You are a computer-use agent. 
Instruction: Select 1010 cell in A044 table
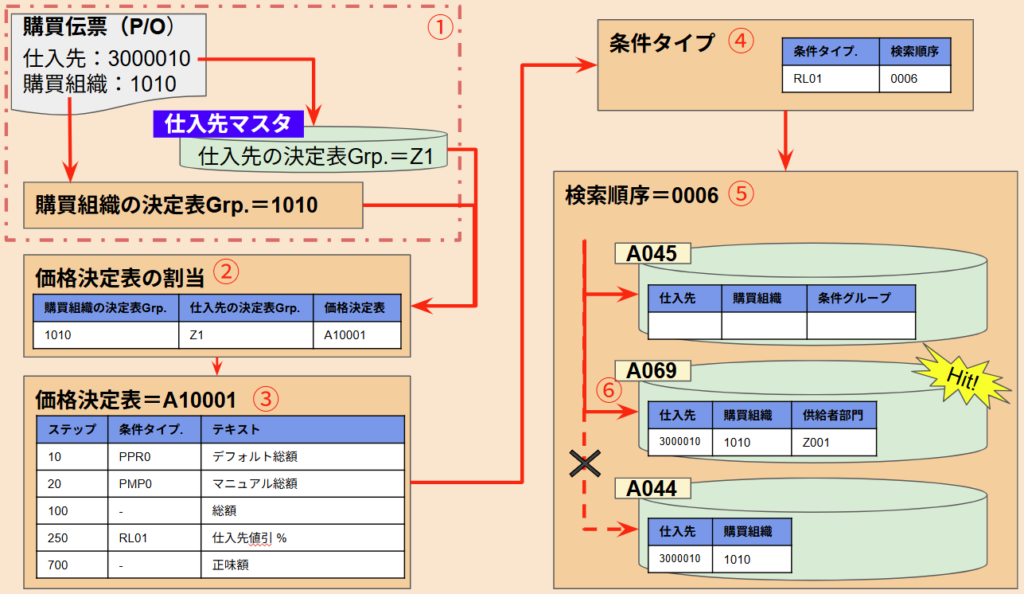(752, 559)
